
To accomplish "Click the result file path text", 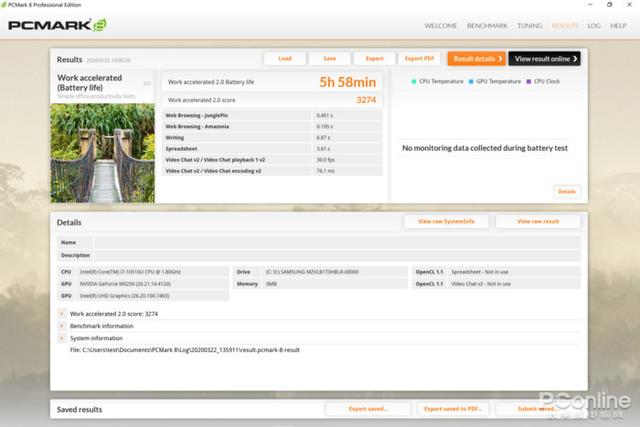I will (185, 350).
